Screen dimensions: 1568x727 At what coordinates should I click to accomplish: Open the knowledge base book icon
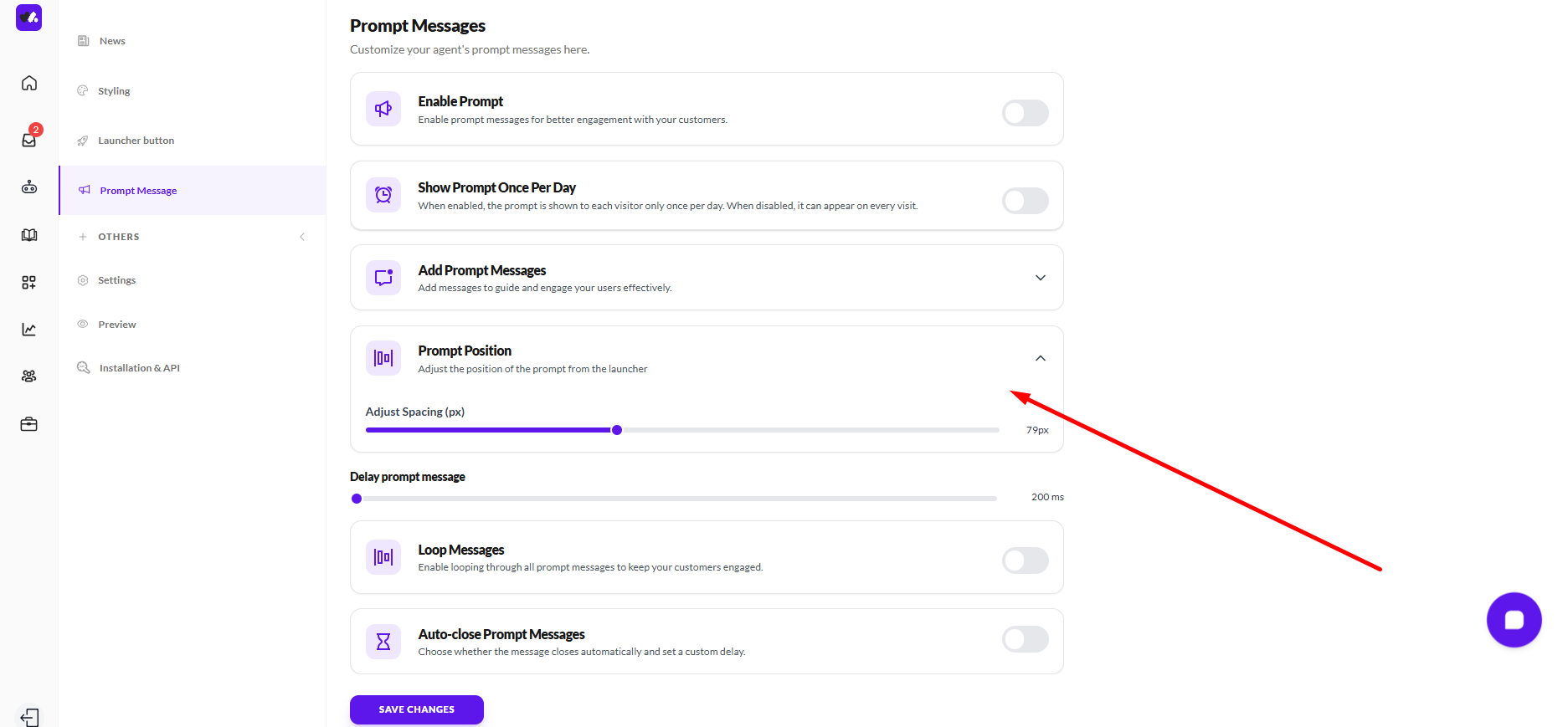click(x=29, y=235)
